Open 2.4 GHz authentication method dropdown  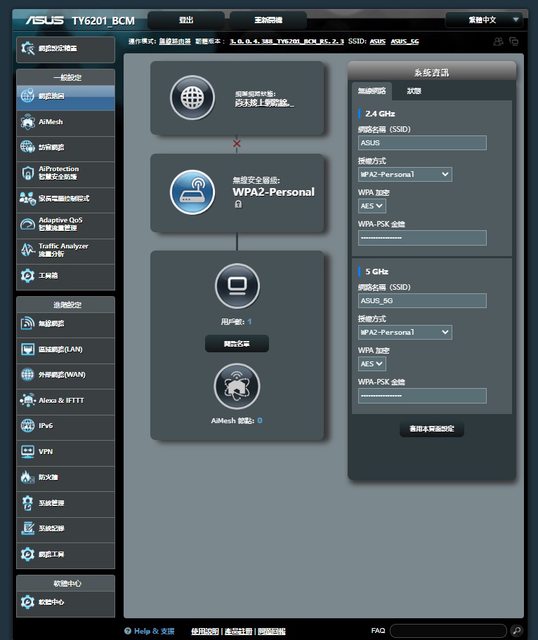pyautogui.click(x=405, y=175)
